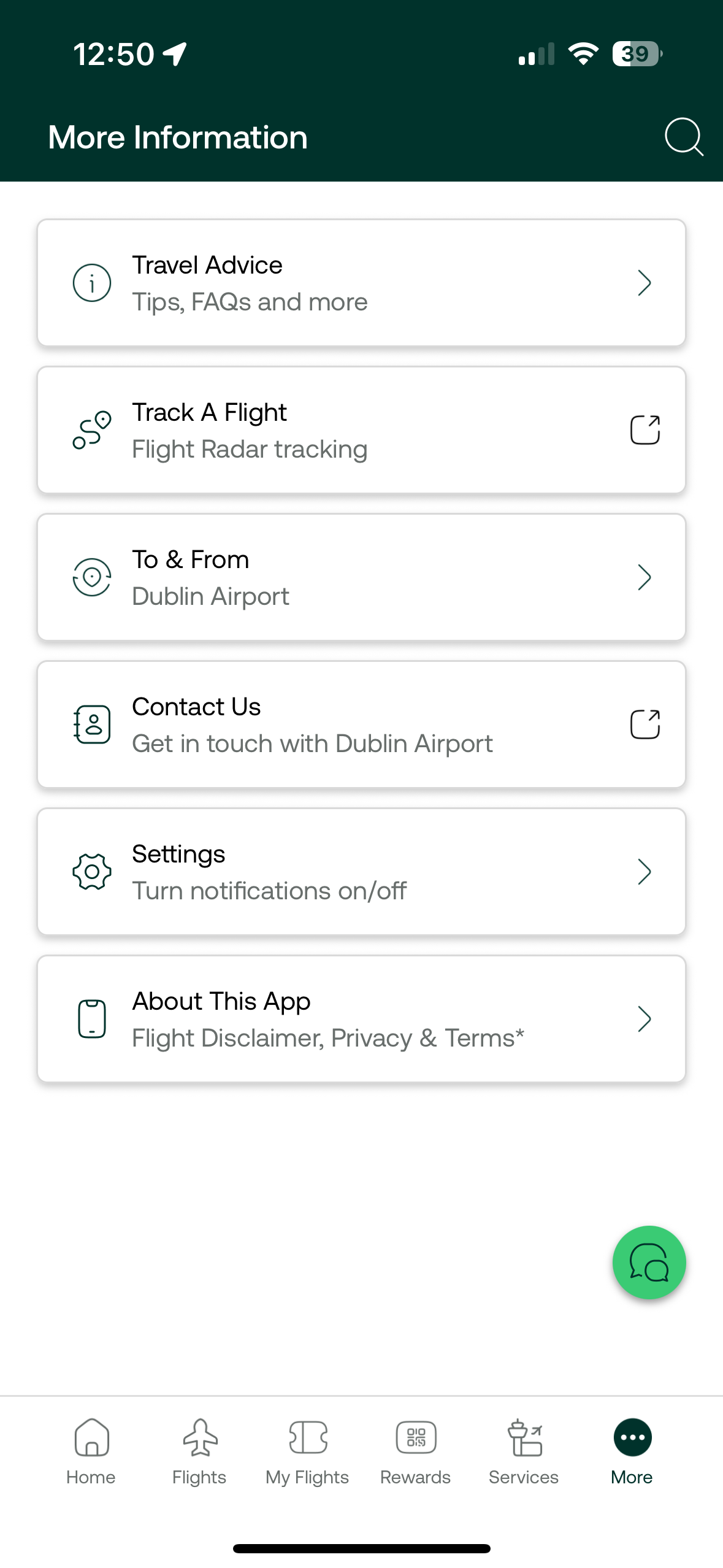Go to the Rewards tab
Screen dimensions: 723x1568
416,1451
